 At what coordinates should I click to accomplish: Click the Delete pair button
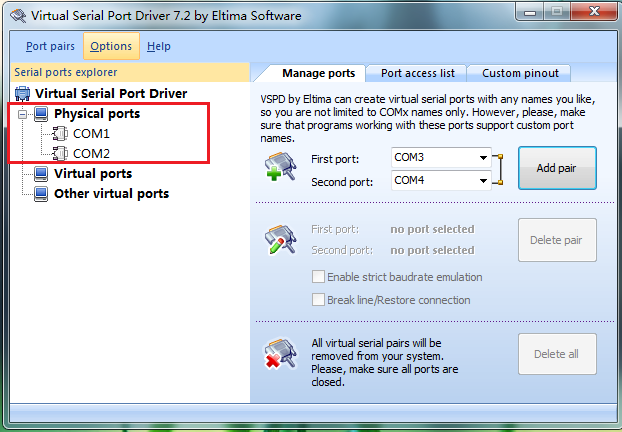[x=557, y=240]
